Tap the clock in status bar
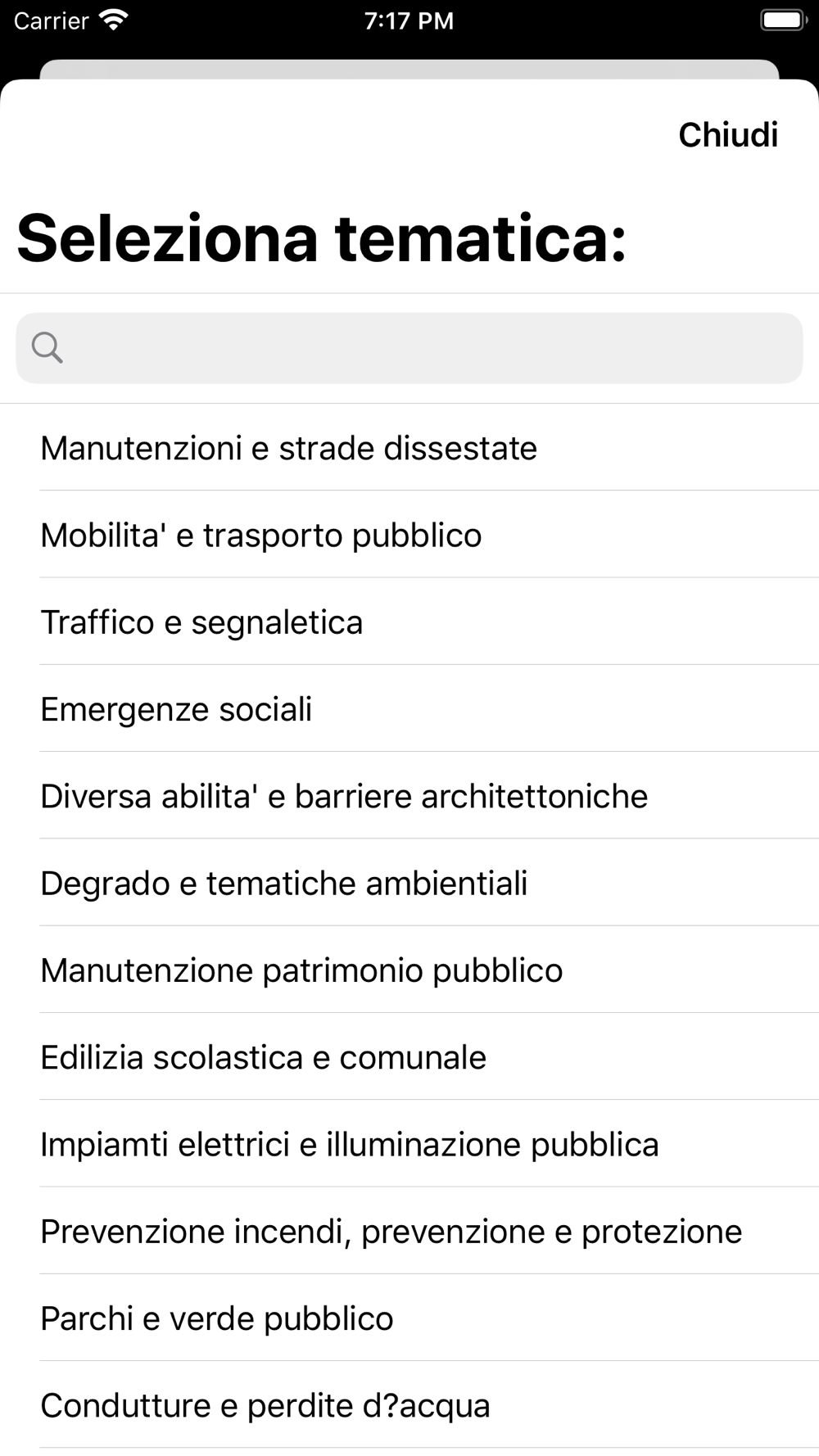The width and height of the screenshot is (819, 1456). pyautogui.click(x=409, y=20)
